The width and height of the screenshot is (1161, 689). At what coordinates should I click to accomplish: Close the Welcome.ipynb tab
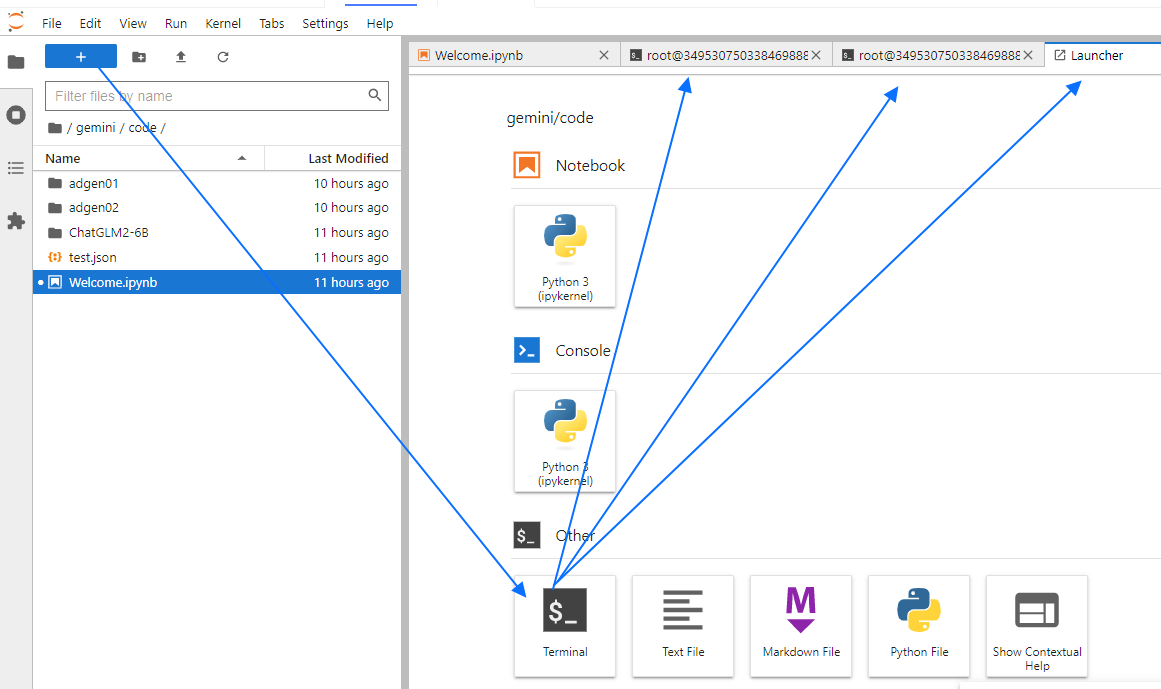(603, 56)
